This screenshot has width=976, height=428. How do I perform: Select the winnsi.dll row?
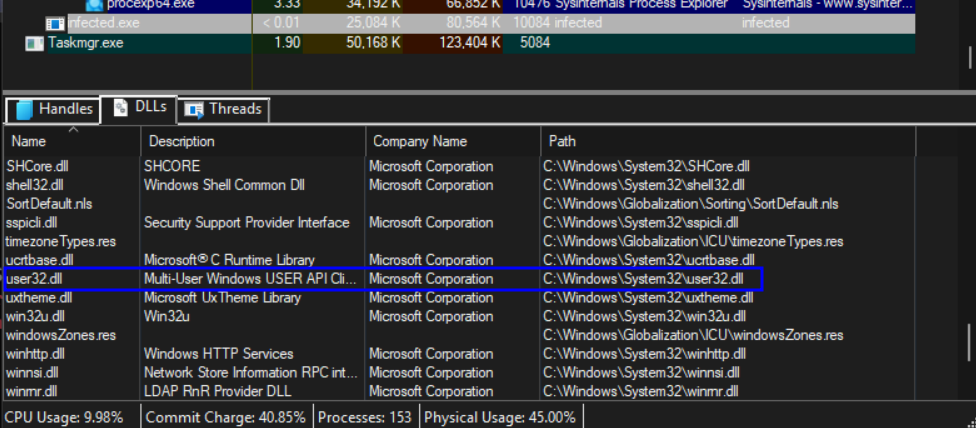(x=459, y=373)
